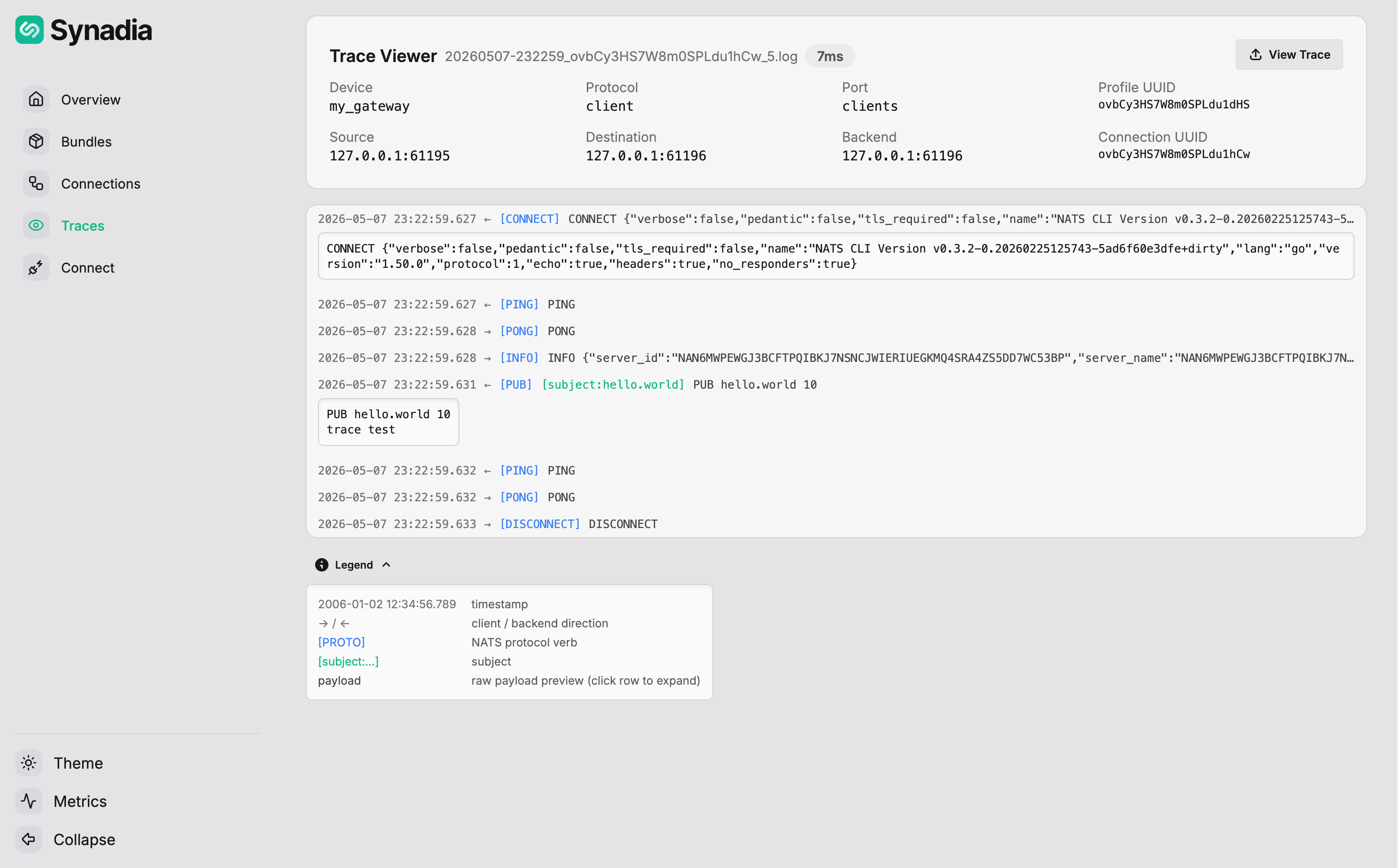The width and height of the screenshot is (1398, 868).
Task: Open the Connect page
Action: [x=88, y=268]
